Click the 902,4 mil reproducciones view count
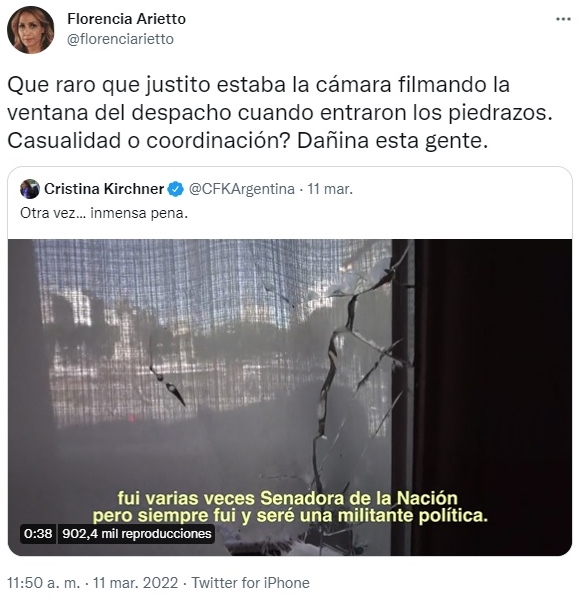 click(137, 533)
